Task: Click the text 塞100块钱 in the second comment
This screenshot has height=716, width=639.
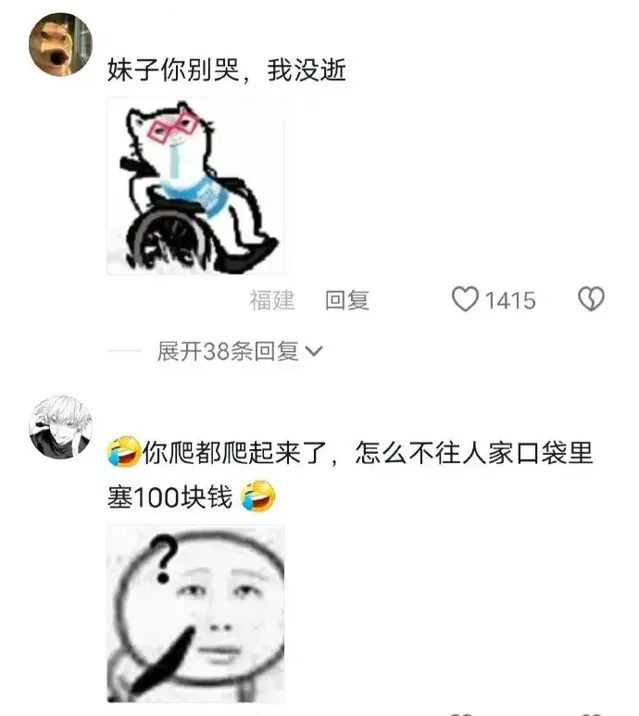Action: (x=170, y=497)
